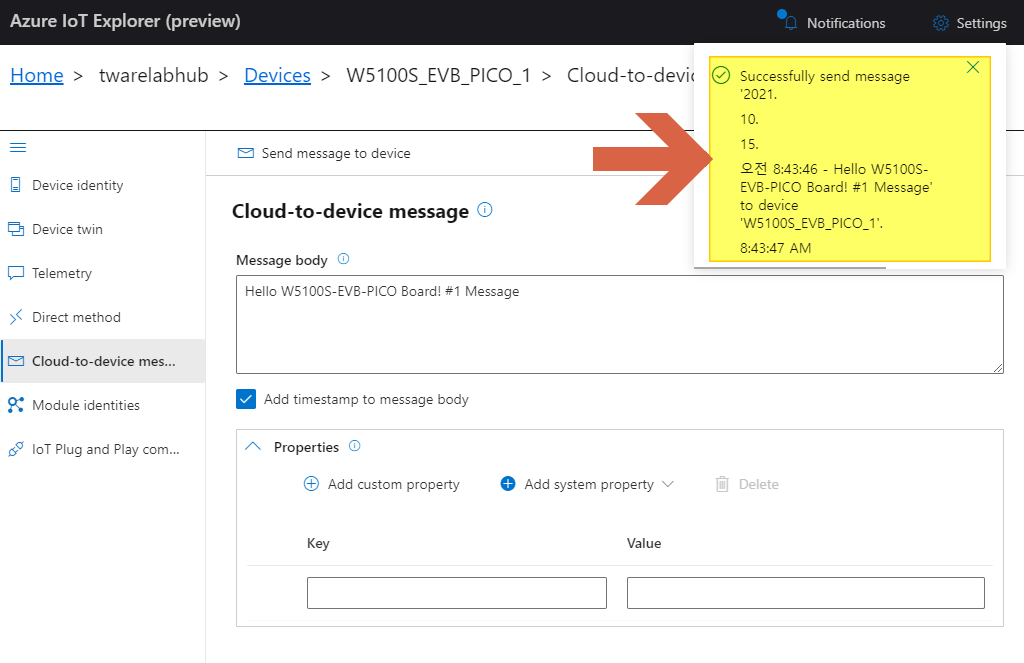Toggle Add timestamp to message body checkbox

(246, 398)
